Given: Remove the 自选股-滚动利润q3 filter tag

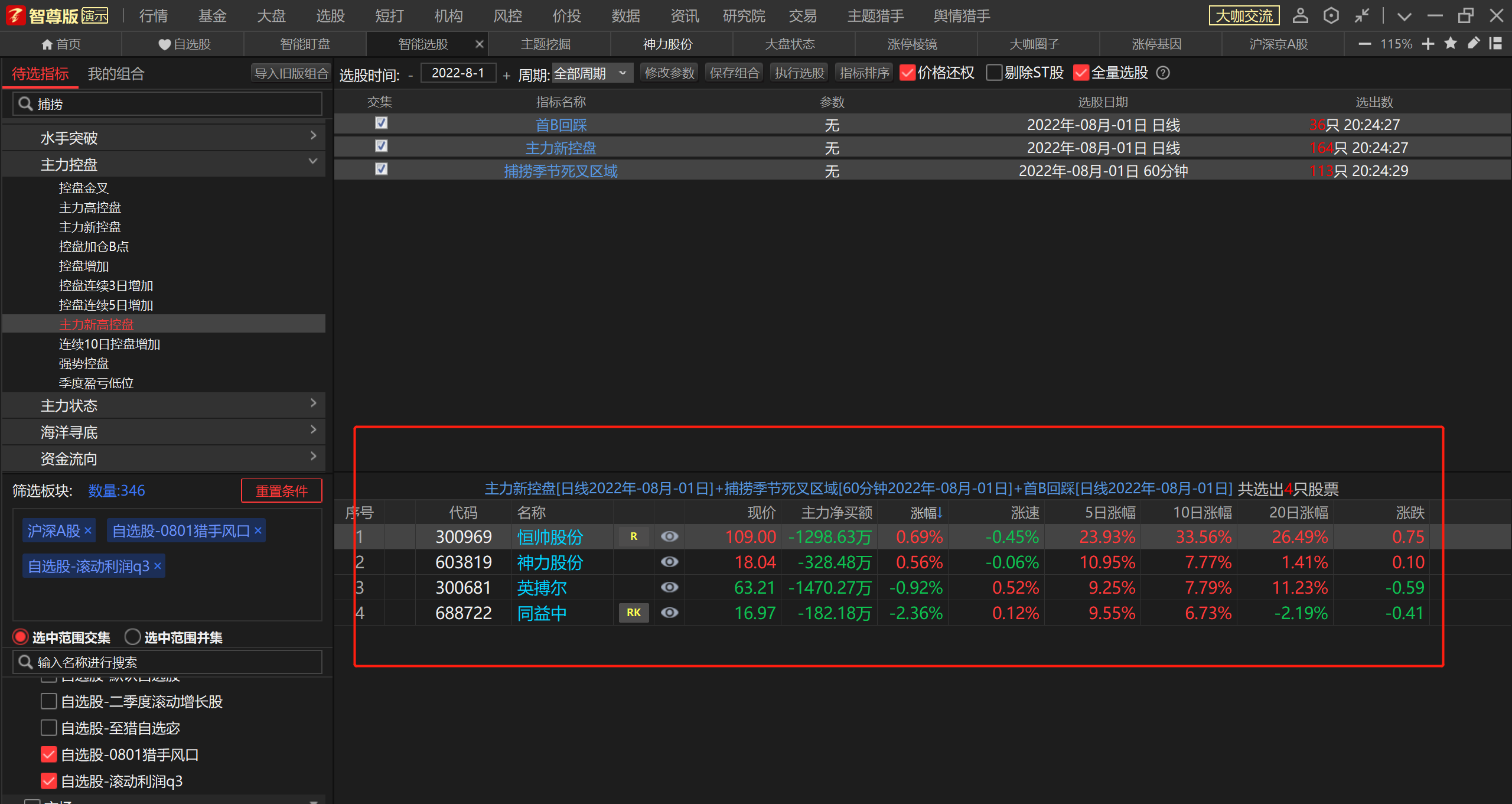Looking at the screenshot, I should tap(157, 566).
